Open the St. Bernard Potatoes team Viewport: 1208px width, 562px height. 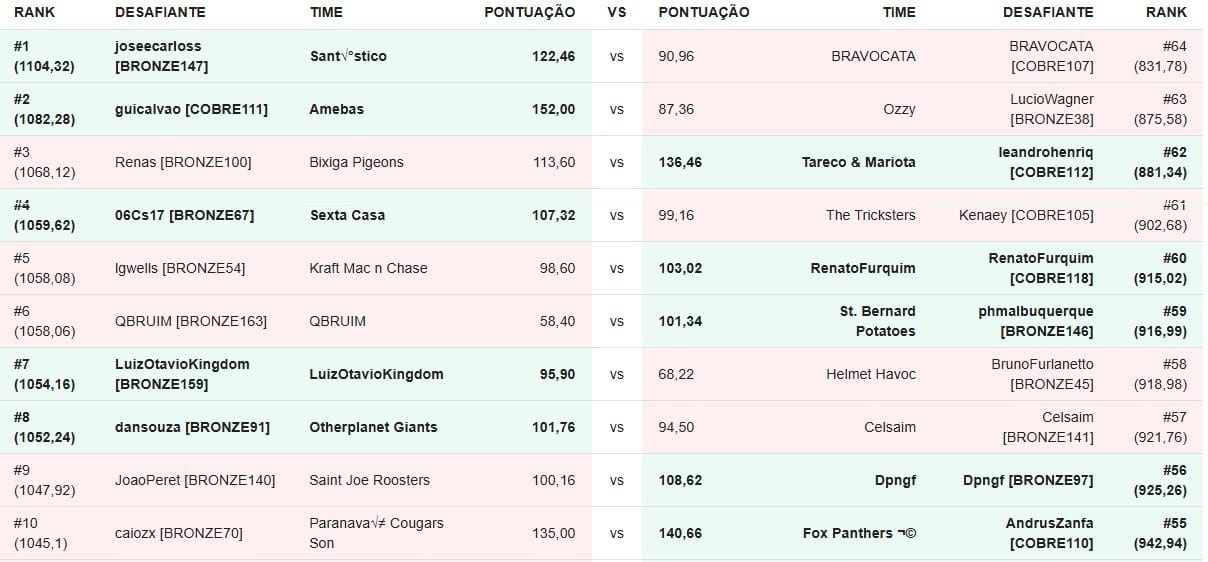pyautogui.click(x=877, y=321)
